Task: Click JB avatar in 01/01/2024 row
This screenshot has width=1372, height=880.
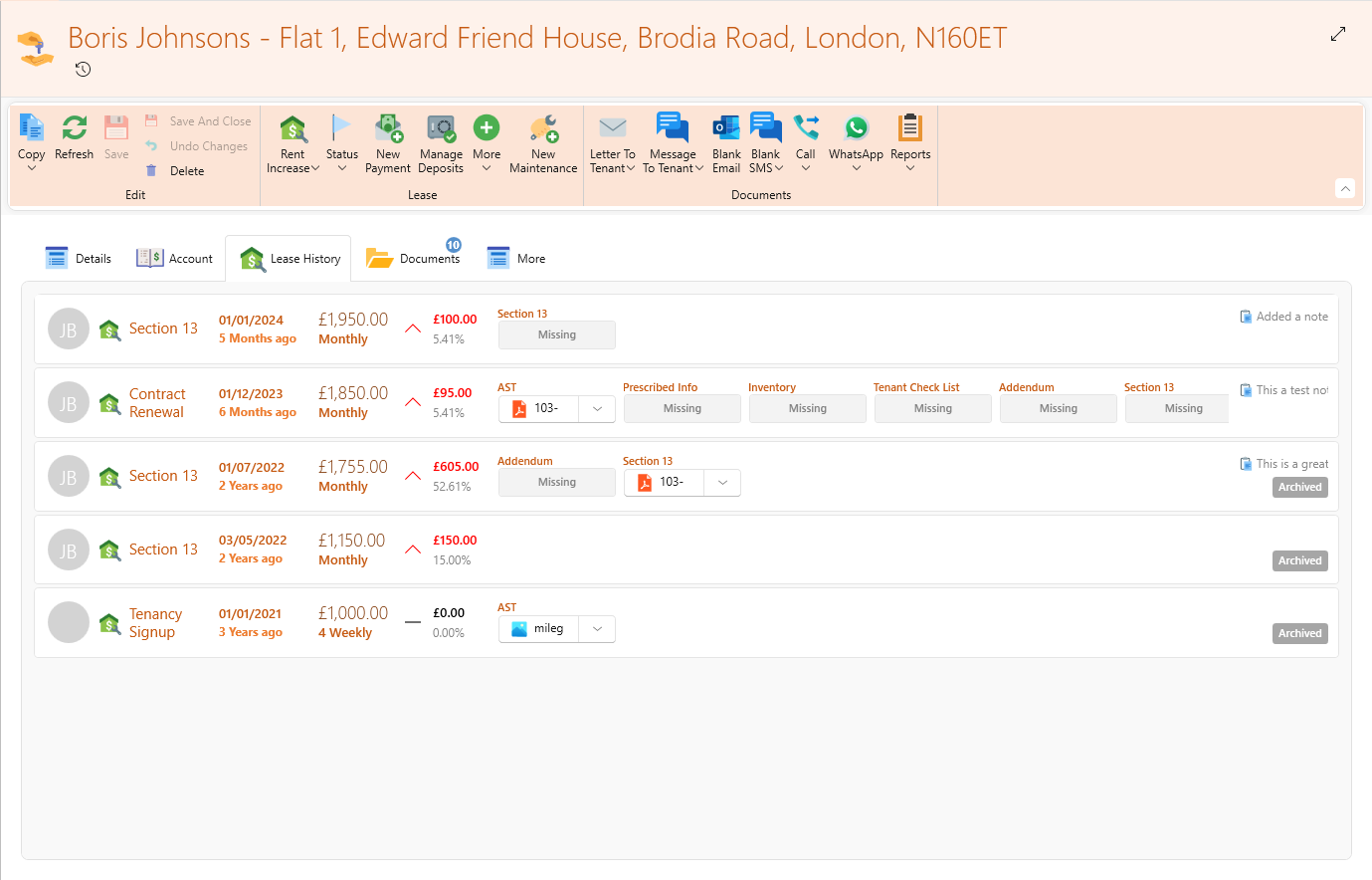Action: point(69,330)
